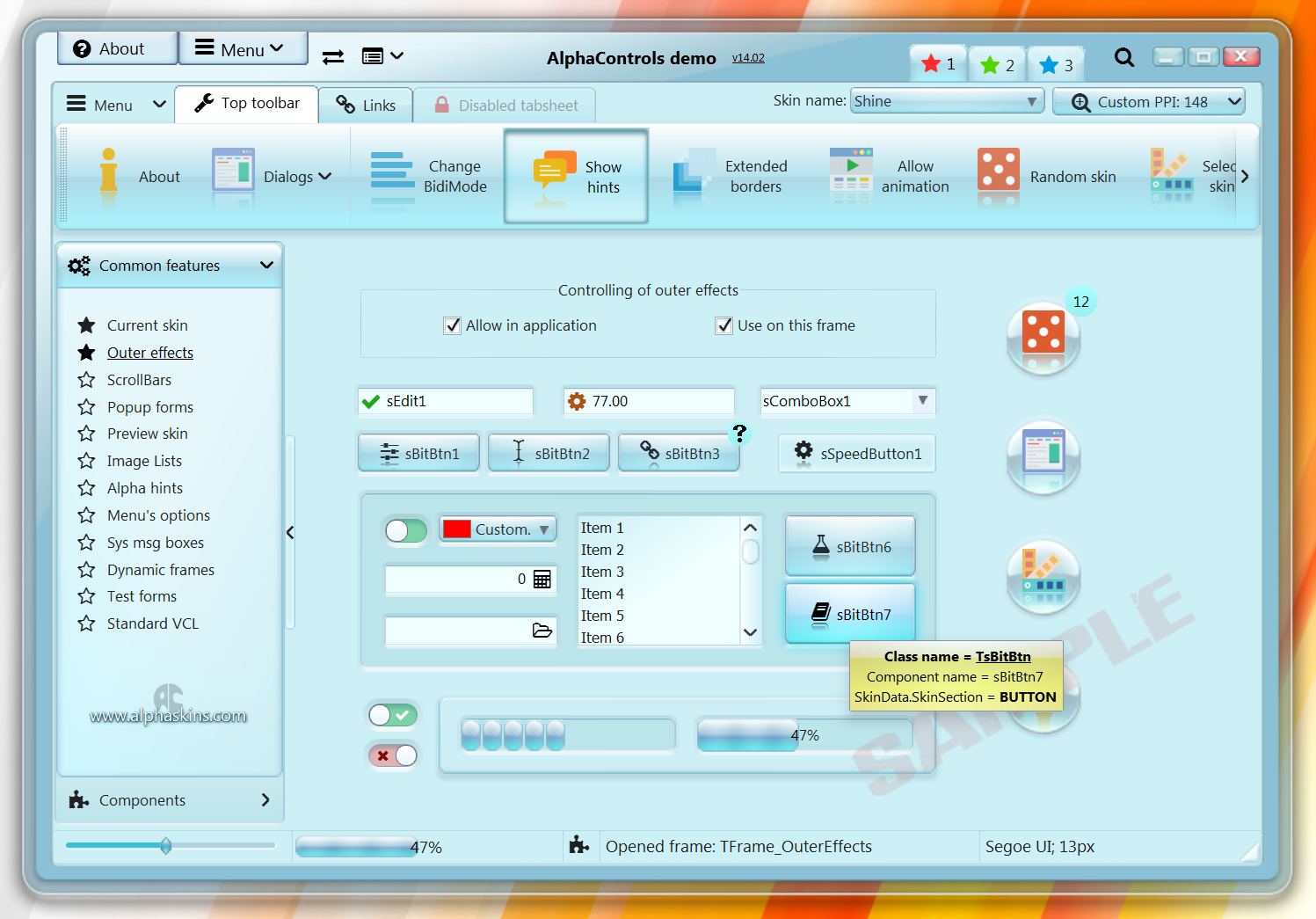
Task: Click the swap arrows icon in title bar
Action: (x=333, y=57)
